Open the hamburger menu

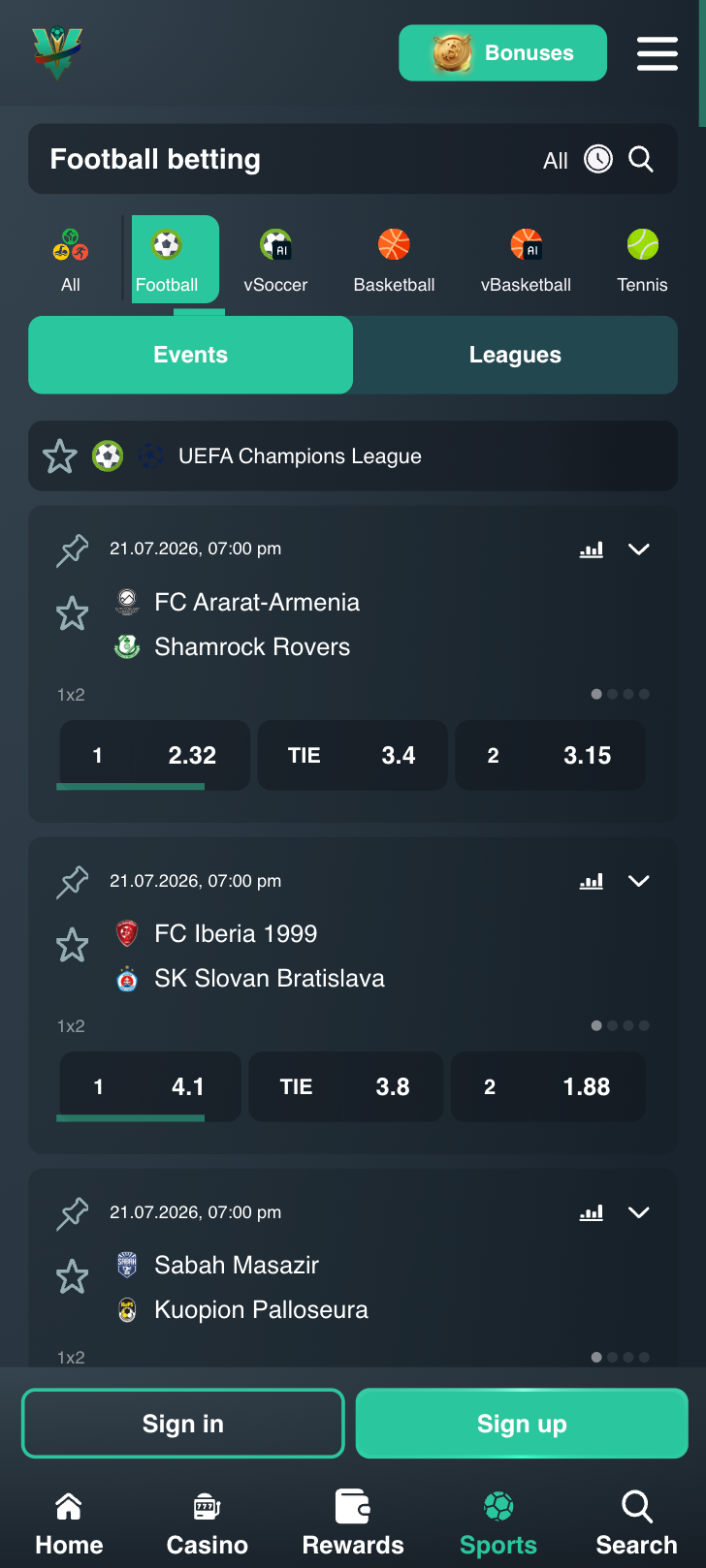point(657,53)
